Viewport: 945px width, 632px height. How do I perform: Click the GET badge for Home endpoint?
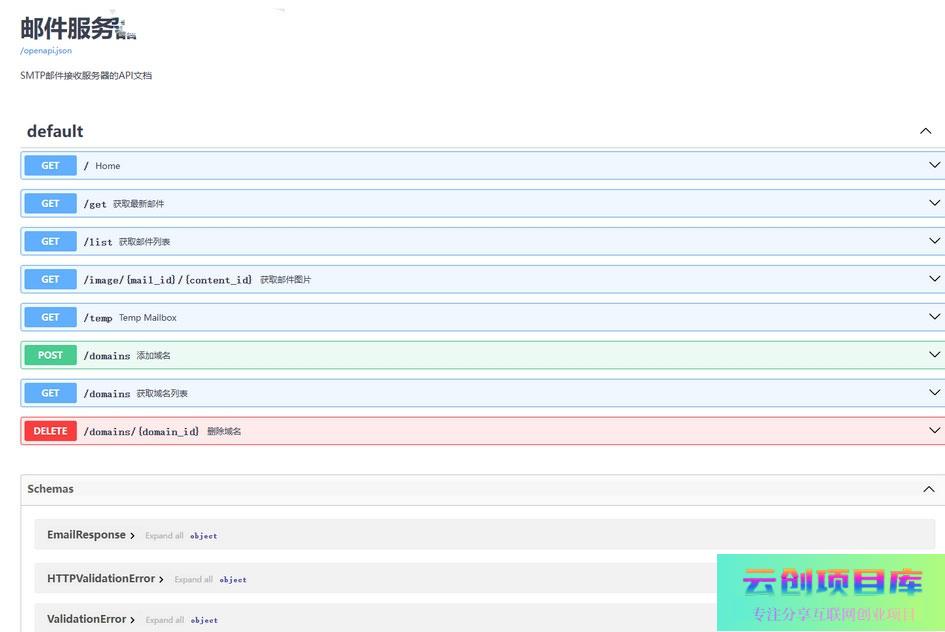pos(50,166)
